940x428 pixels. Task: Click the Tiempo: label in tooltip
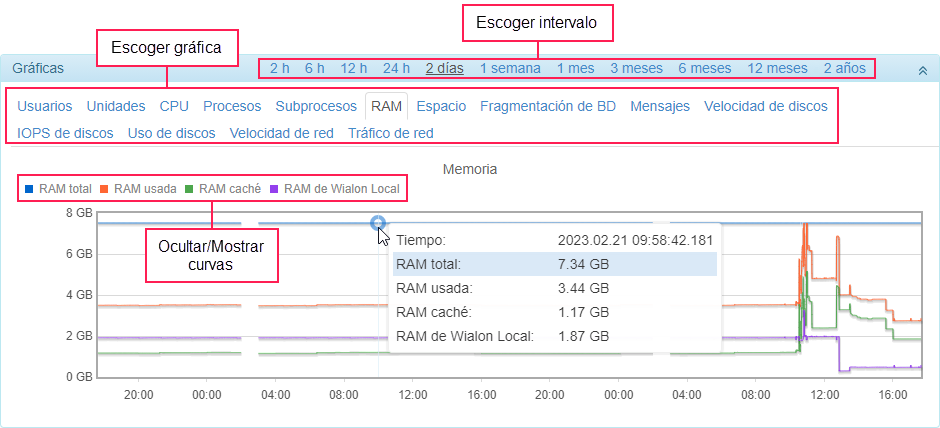pyautogui.click(x=421, y=240)
